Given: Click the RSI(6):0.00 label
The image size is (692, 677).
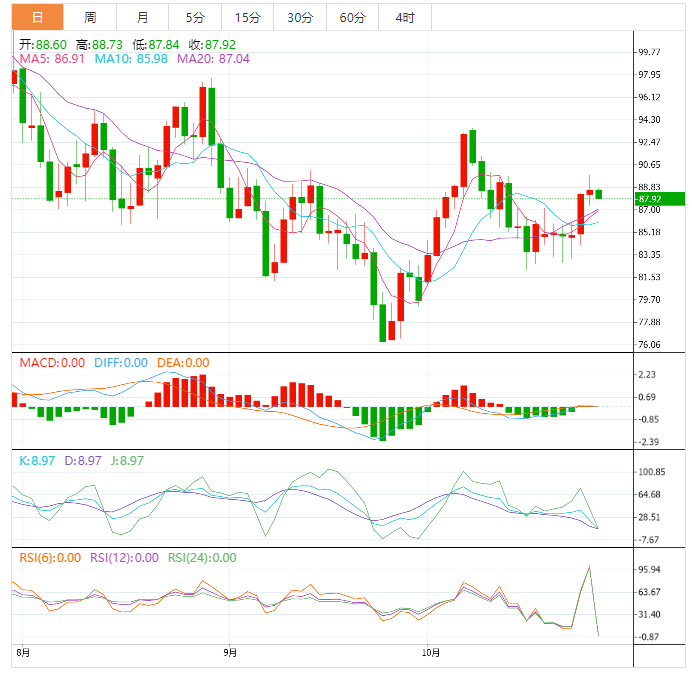Looking at the screenshot, I should [50, 558].
